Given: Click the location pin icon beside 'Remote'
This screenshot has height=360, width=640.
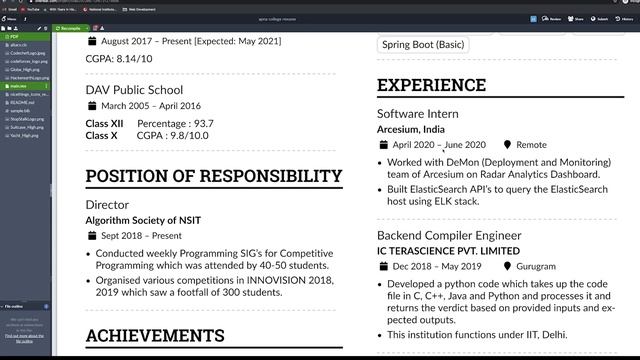Looking at the screenshot, I should [x=507, y=144].
